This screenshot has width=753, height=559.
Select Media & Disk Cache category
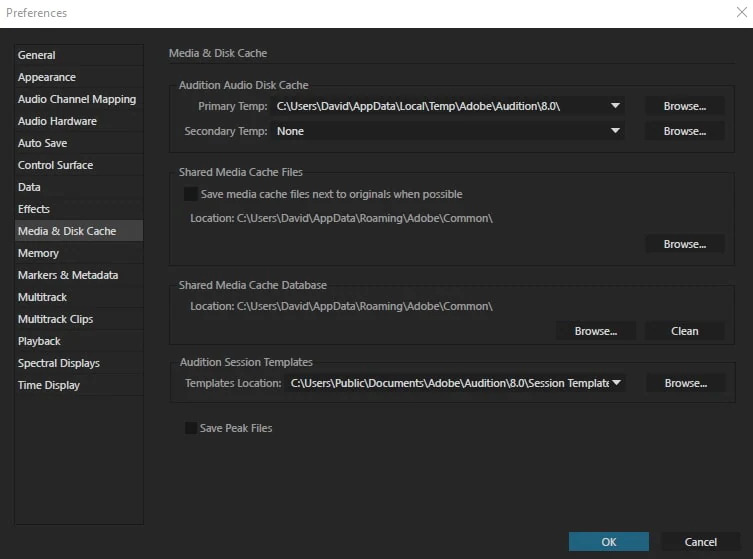tap(79, 231)
